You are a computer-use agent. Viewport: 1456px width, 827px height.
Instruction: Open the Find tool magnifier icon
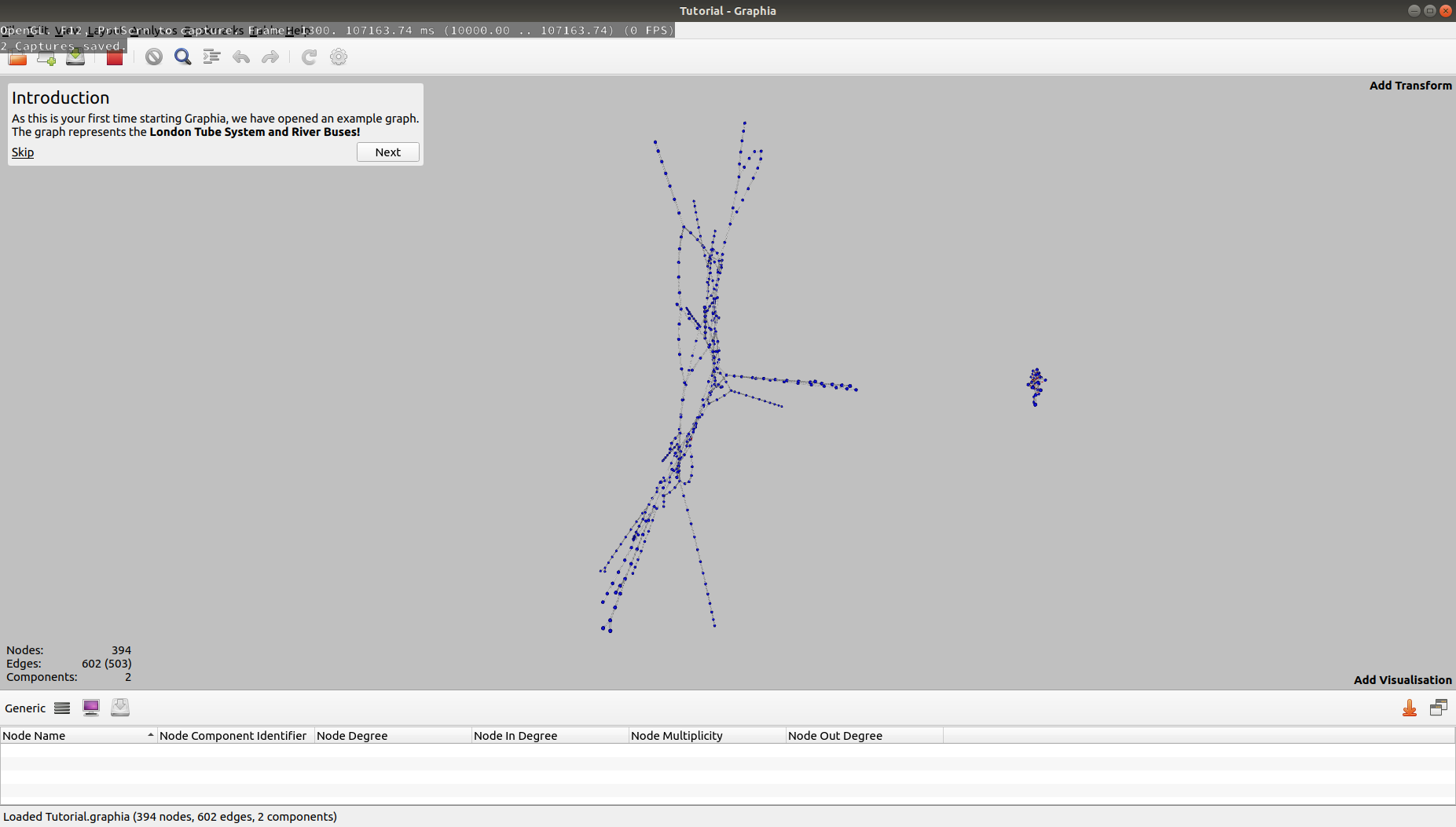tap(182, 57)
